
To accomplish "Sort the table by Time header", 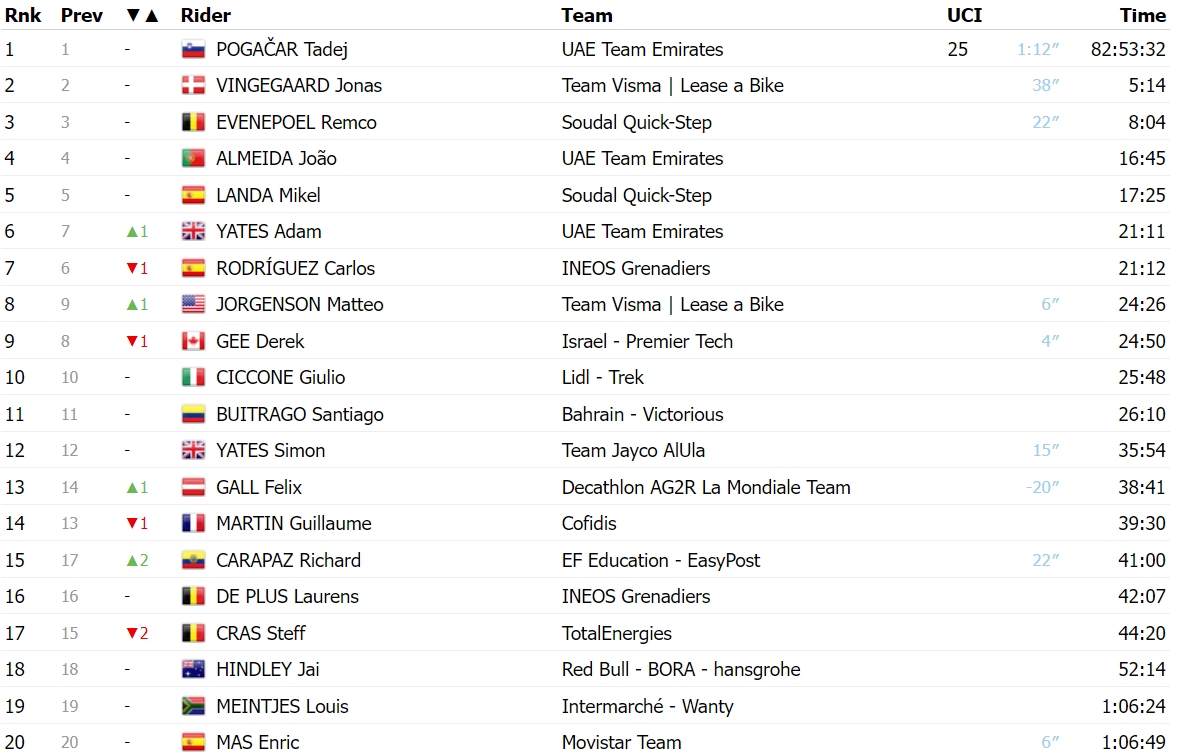I will pyautogui.click(x=1142, y=16).
